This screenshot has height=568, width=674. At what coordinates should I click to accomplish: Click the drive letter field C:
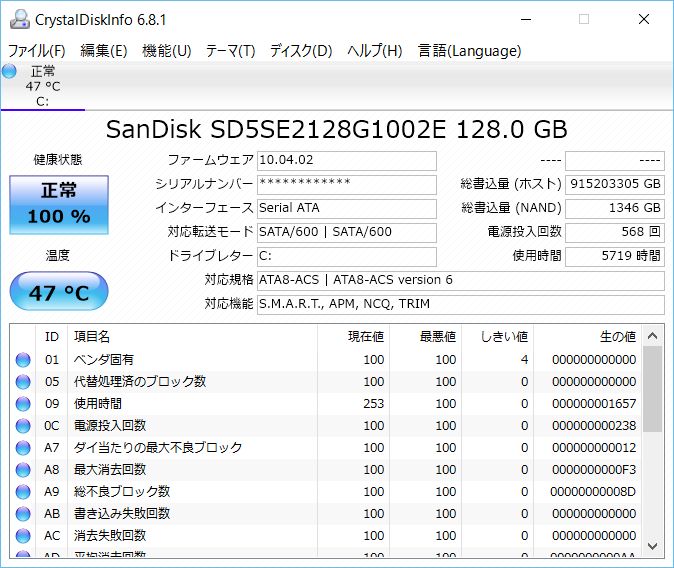coord(346,257)
